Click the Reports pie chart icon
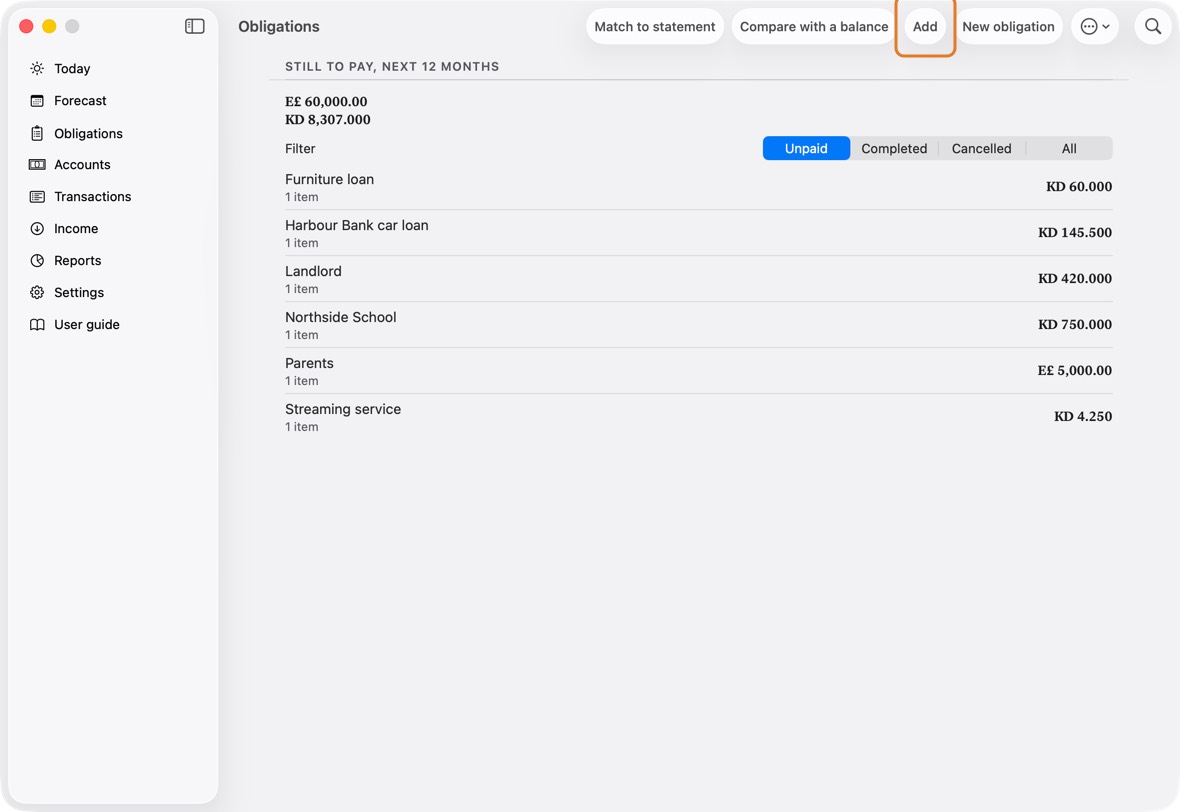Image resolution: width=1180 pixels, height=812 pixels. click(x=37, y=260)
